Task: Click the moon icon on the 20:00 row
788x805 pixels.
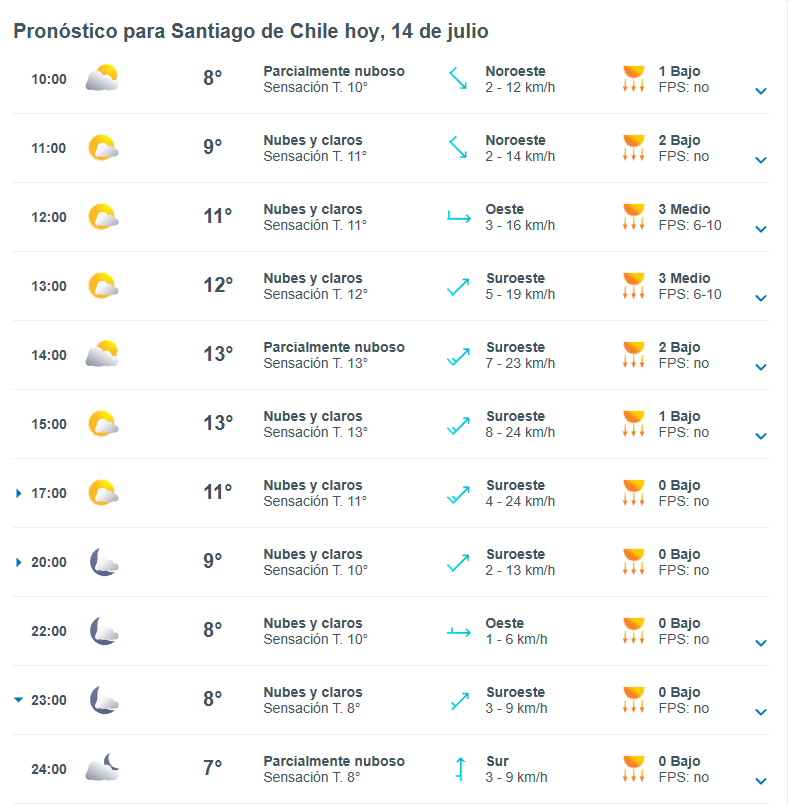Action: (x=103, y=562)
